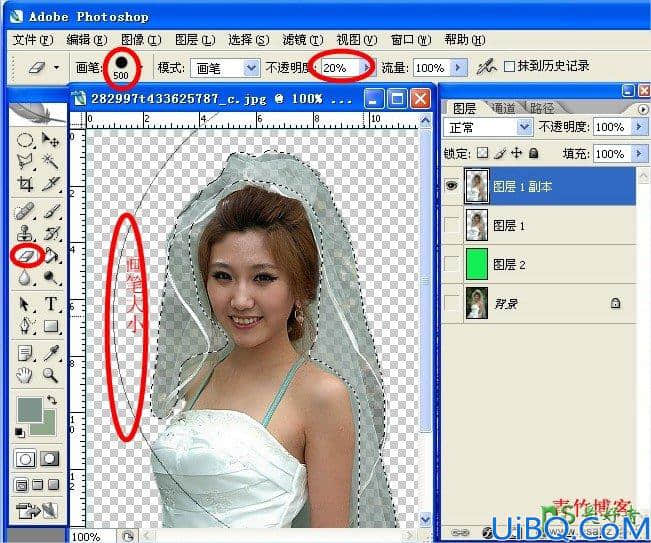The width and height of the screenshot is (651, 543).
Task: Show the 图层 1 layer
Action: 452,225
